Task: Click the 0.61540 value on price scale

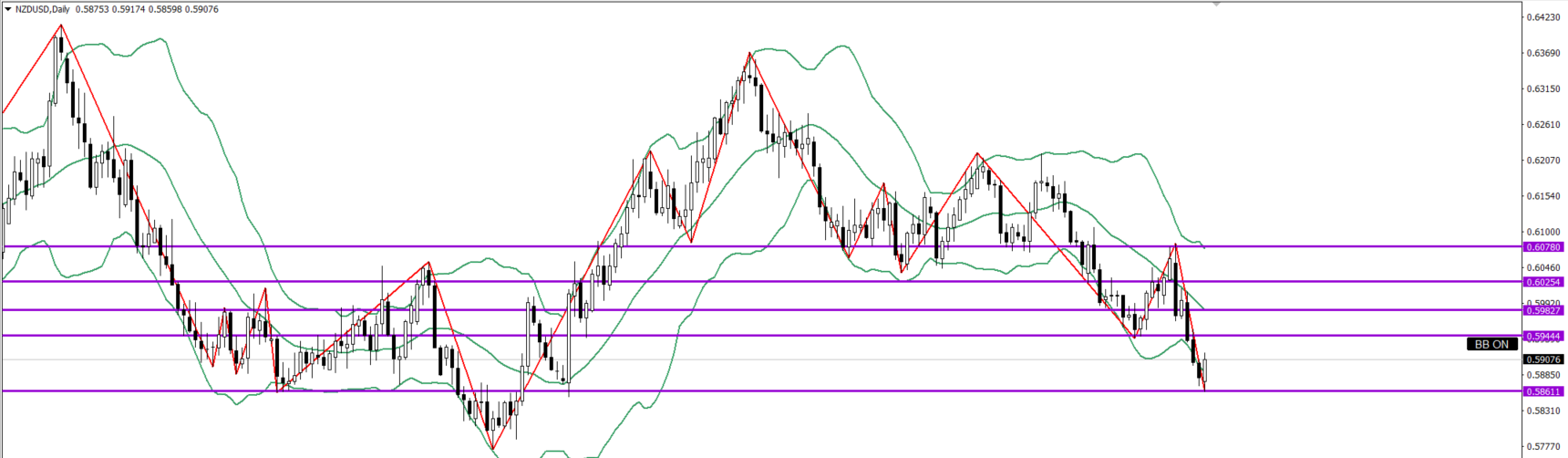Action: 1542,196
